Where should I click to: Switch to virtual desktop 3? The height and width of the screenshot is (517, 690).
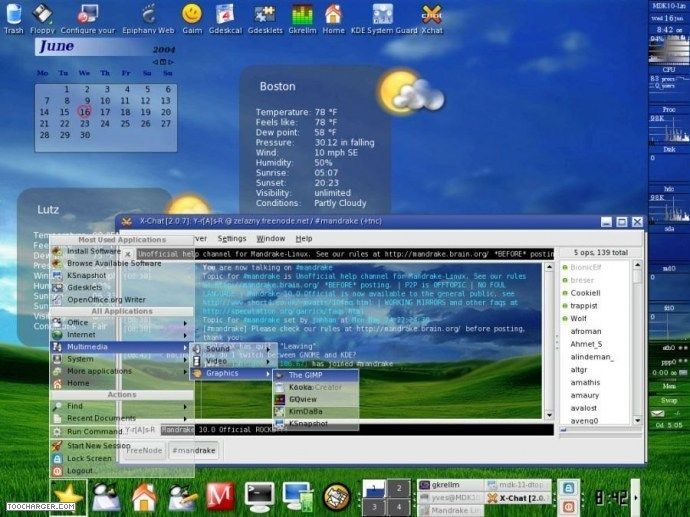(x=374, y=506)
